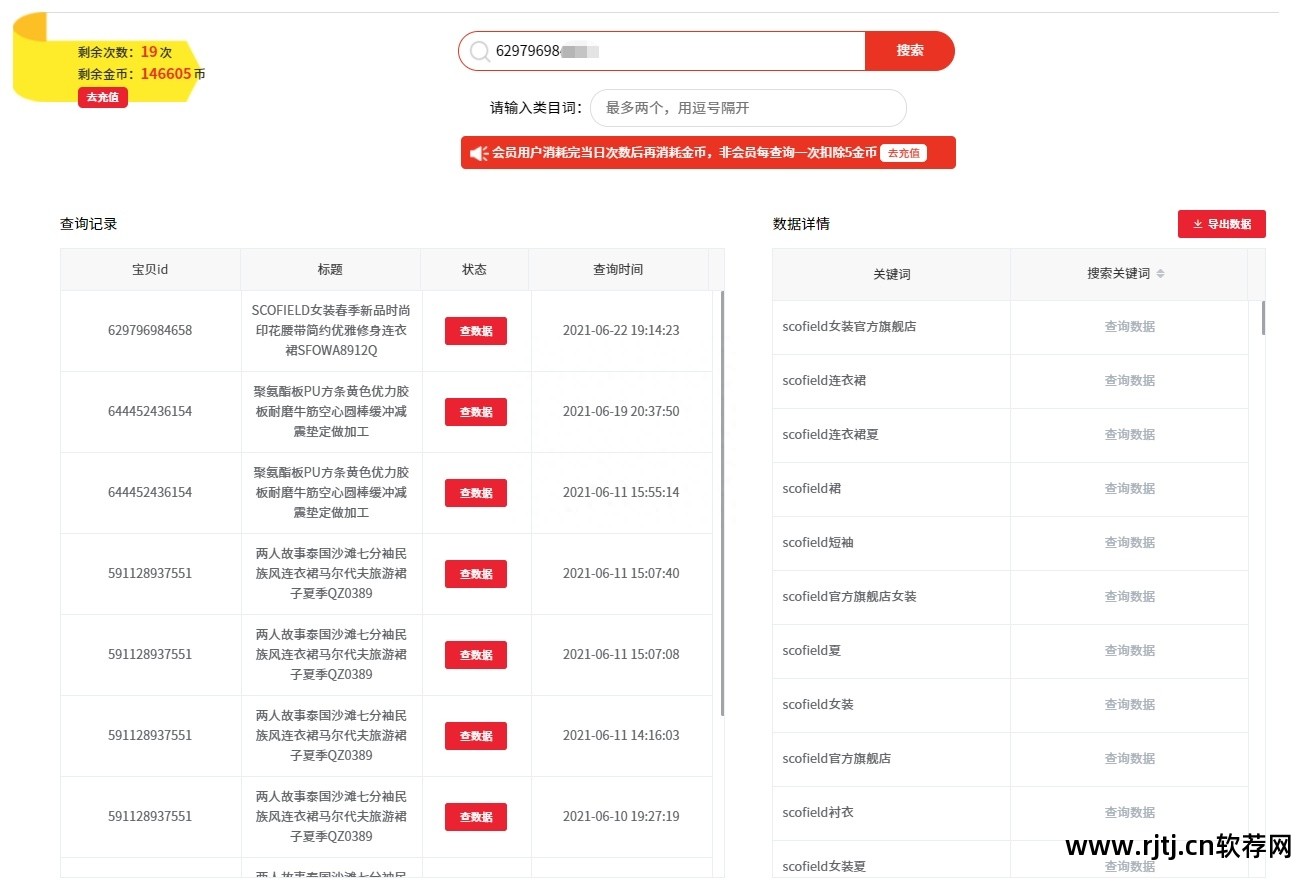Click 查询数据 for scofield衬衣 keyword
This screenshot has width=1301, height=892.
pos(1129,813)
